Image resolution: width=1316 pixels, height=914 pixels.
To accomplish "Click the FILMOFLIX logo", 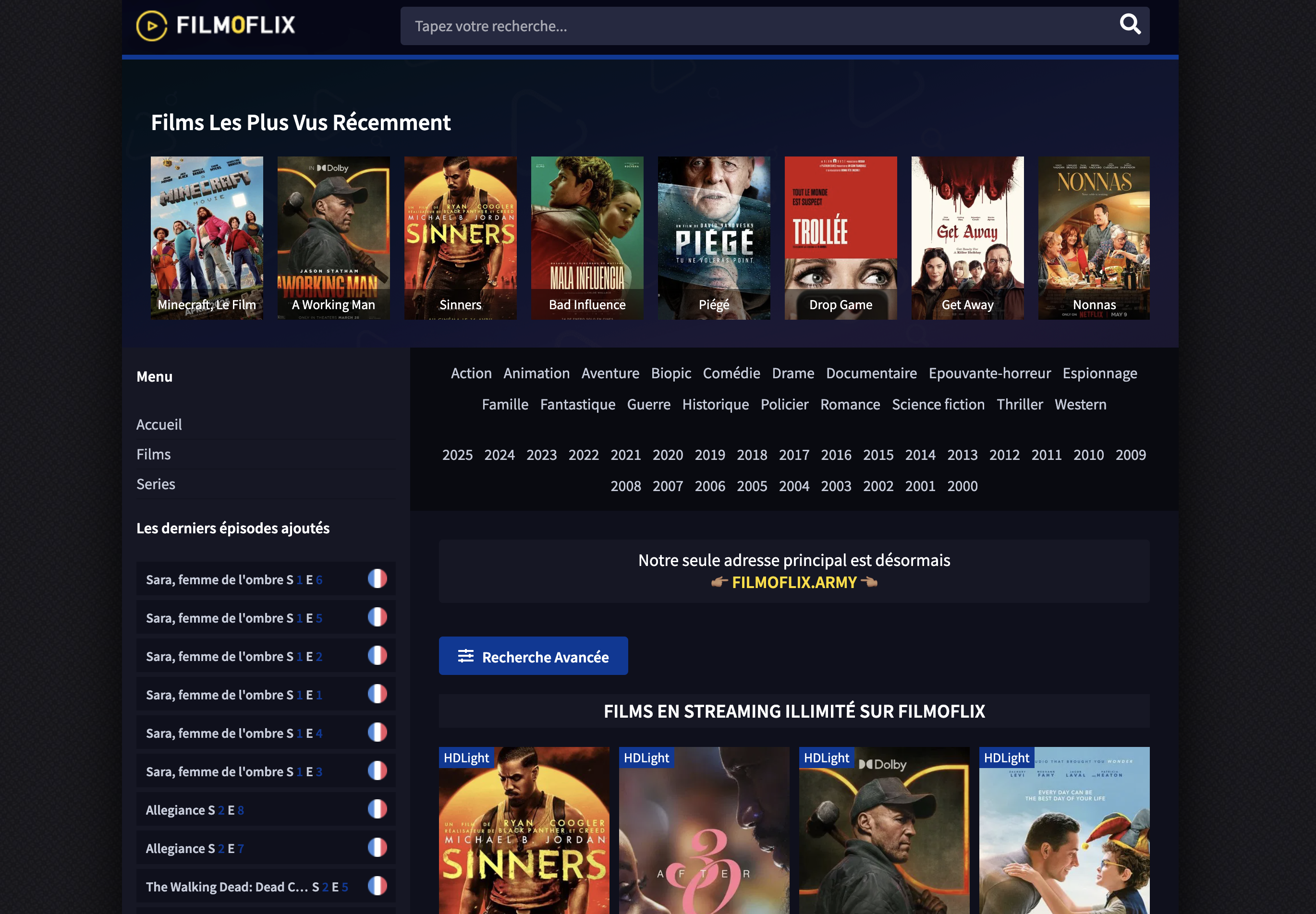I will click(216, 26).
